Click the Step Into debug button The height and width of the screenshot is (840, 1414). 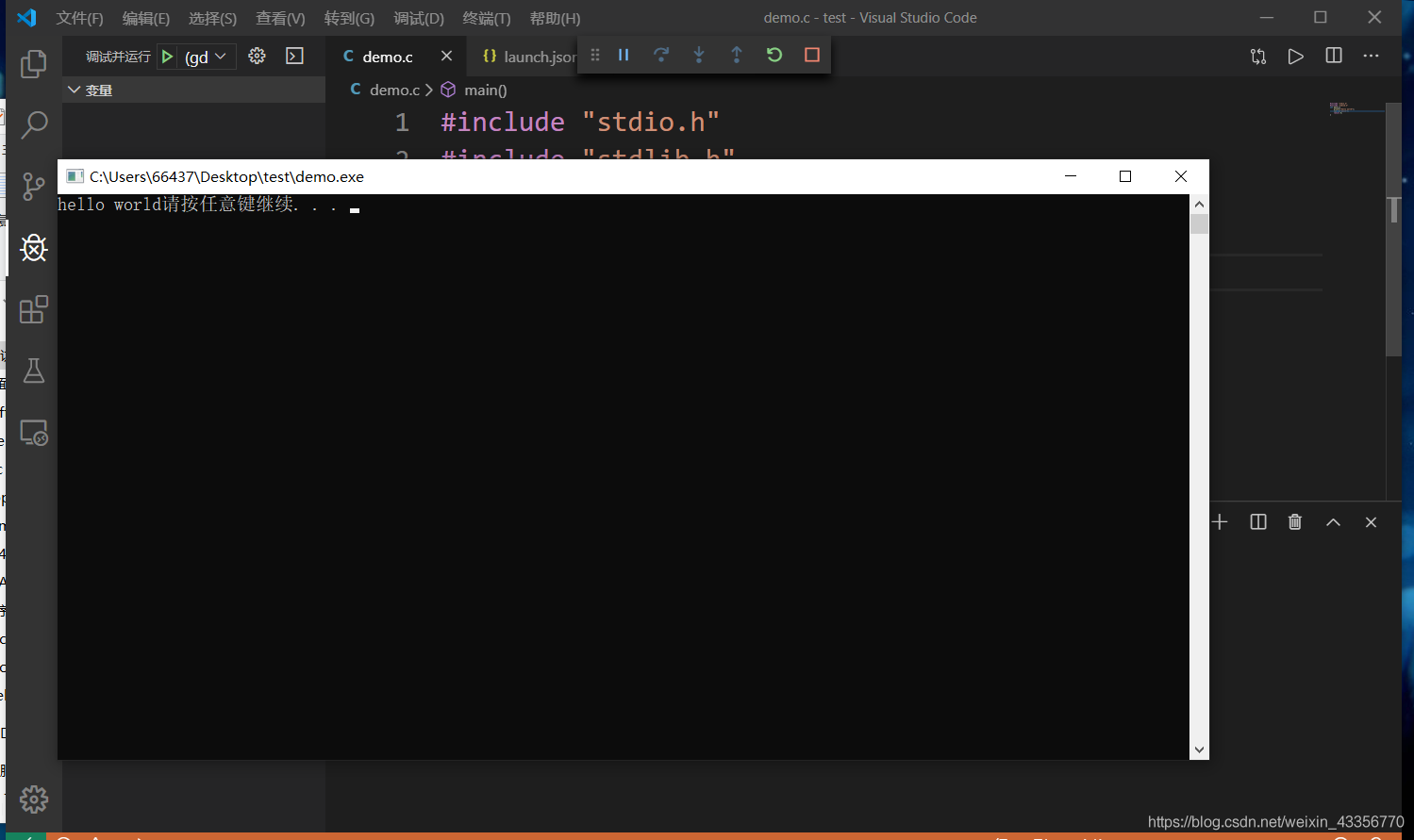[699, 56]
